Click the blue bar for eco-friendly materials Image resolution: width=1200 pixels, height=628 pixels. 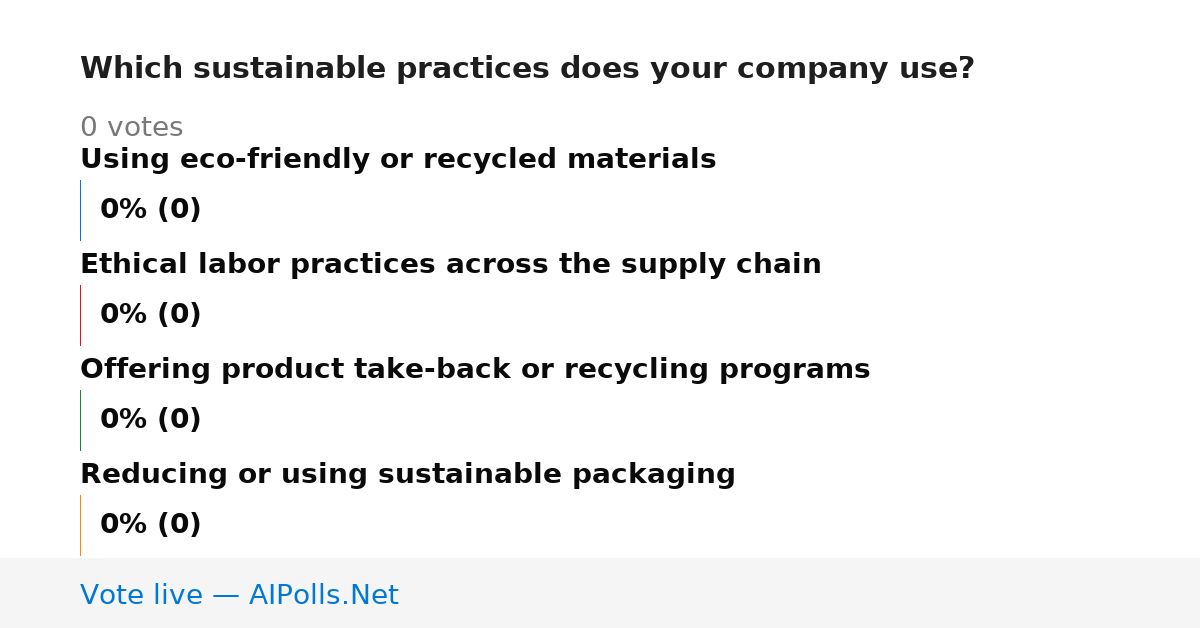tap(80, 210)
